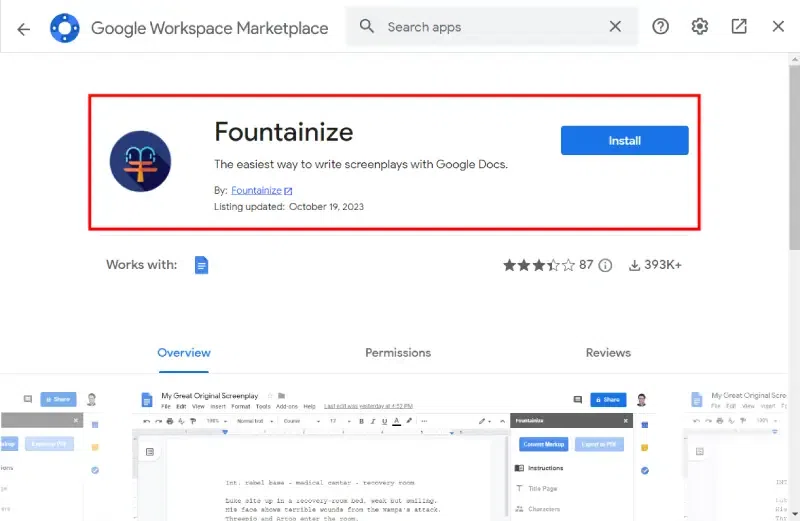The image size is (800, 521).
Task: Click the 'Works with:' label
Action: point(141,265)
